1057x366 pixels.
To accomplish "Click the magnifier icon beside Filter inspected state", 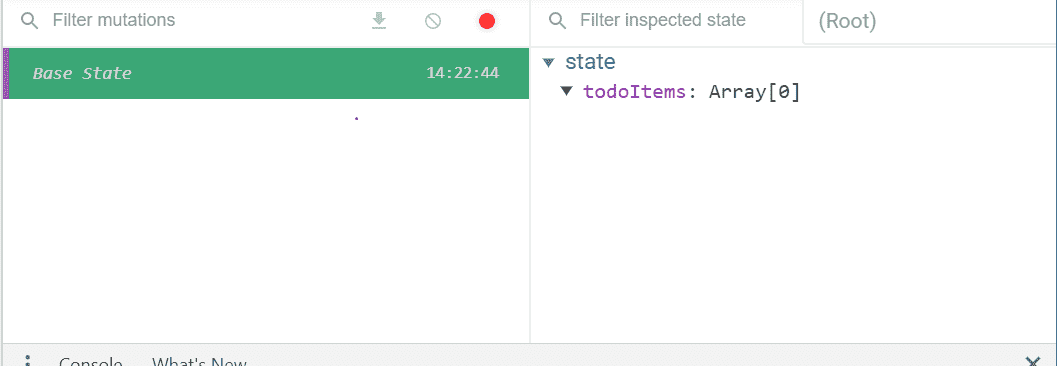I will 557,21.
